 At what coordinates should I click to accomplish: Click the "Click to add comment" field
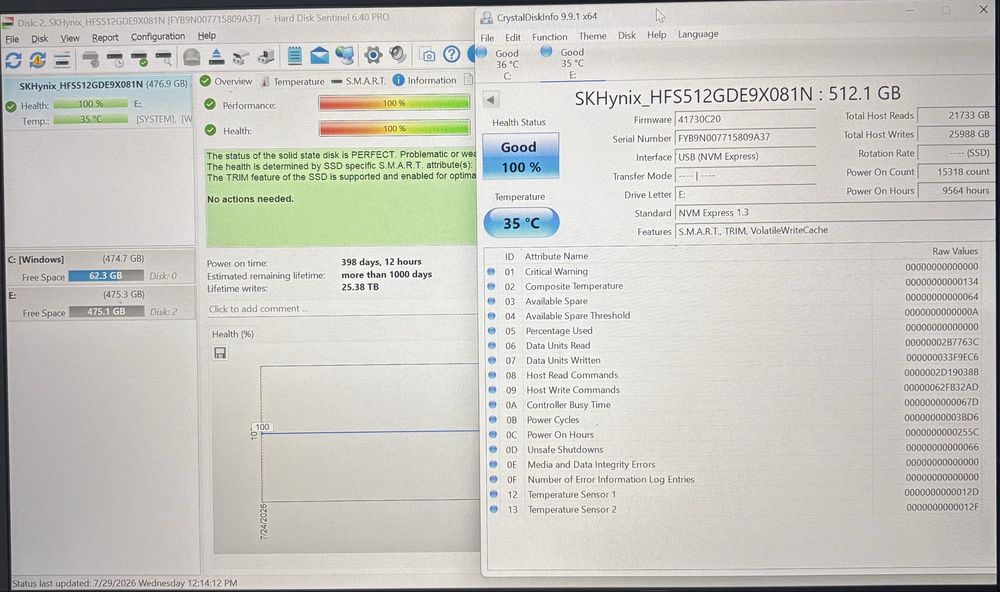tap(342, 309)
